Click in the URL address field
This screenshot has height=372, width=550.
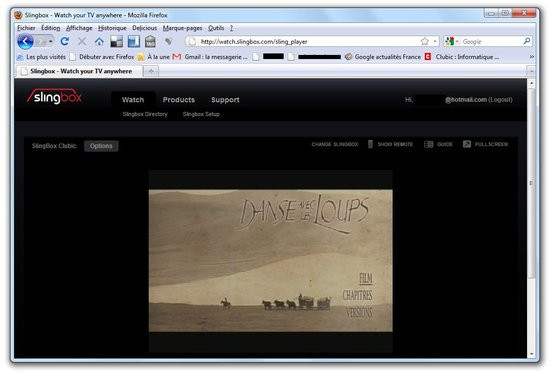pos(309,42)
